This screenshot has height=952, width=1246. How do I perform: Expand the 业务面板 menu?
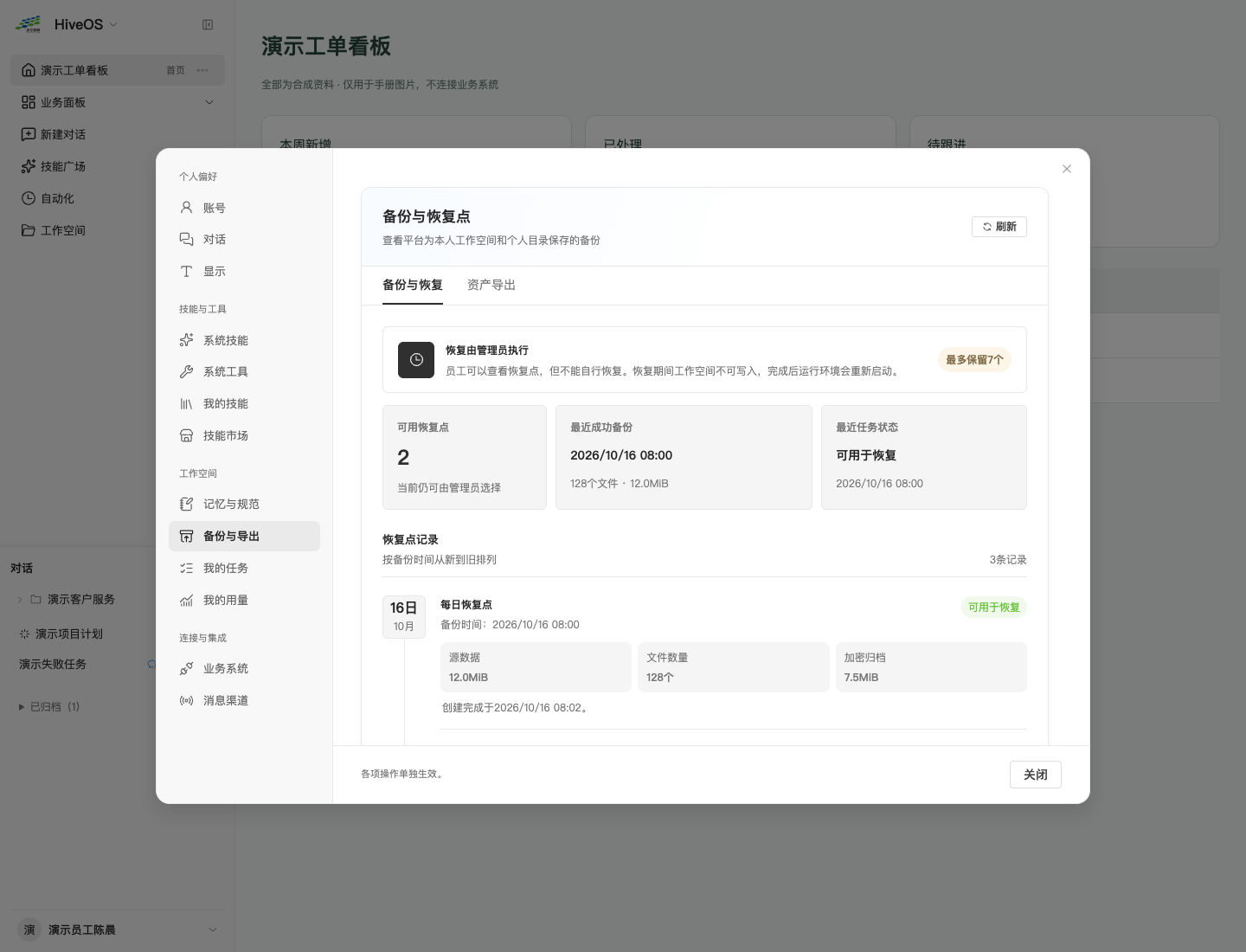tap(118, 102)
